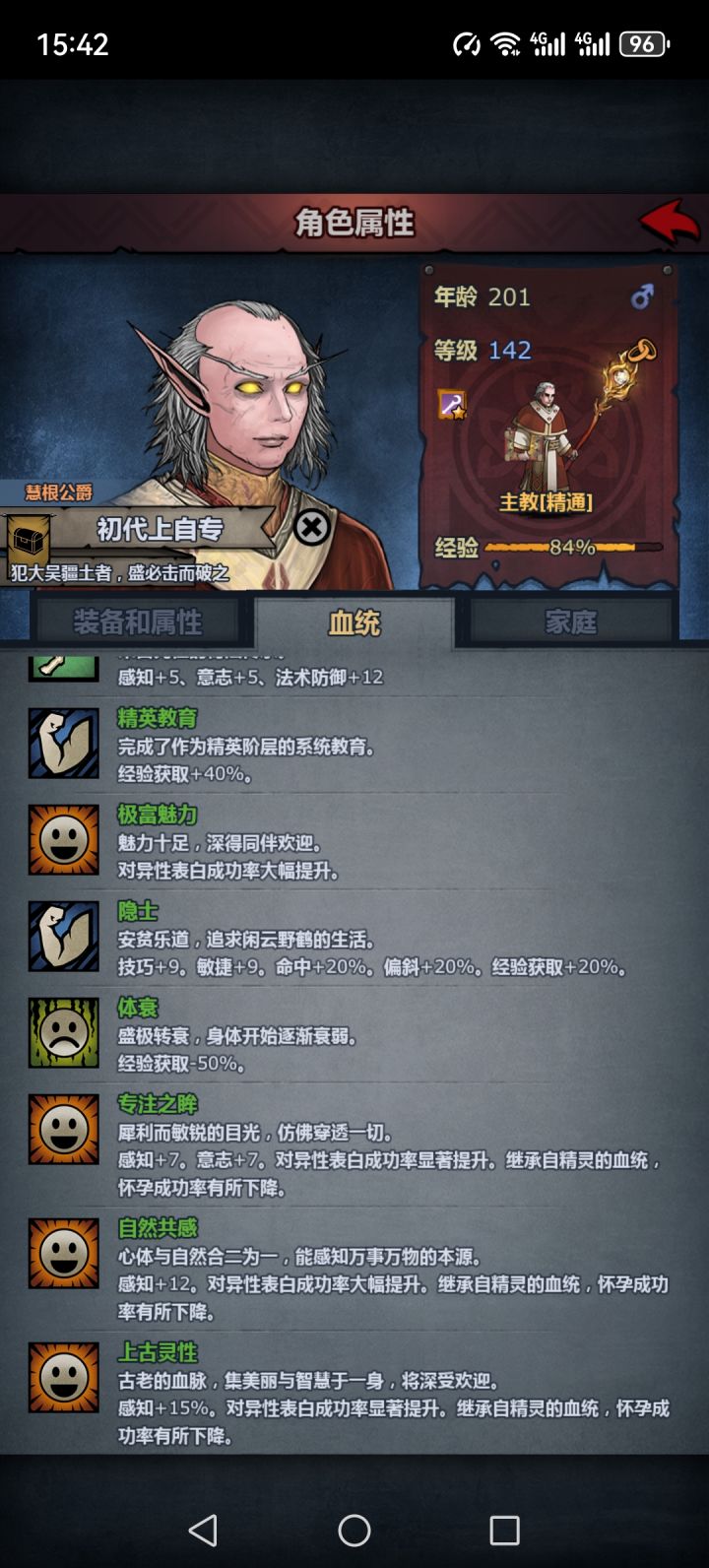Tap the 经验 progress bar
The image size is (709, 1568).
573,547
